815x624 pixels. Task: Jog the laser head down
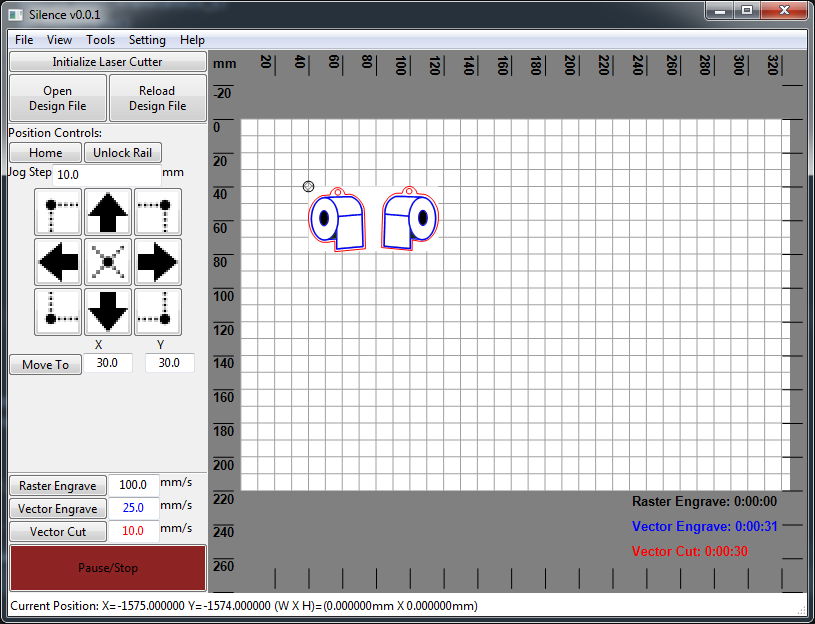coord(108,312)
